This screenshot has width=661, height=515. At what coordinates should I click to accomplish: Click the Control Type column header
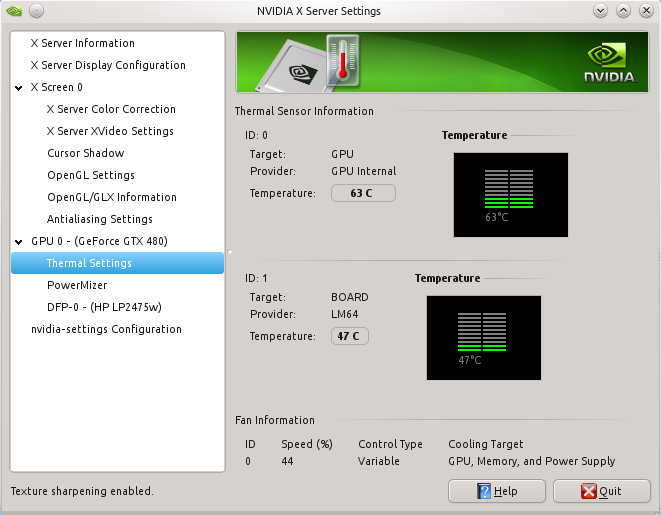coord(390,444)
